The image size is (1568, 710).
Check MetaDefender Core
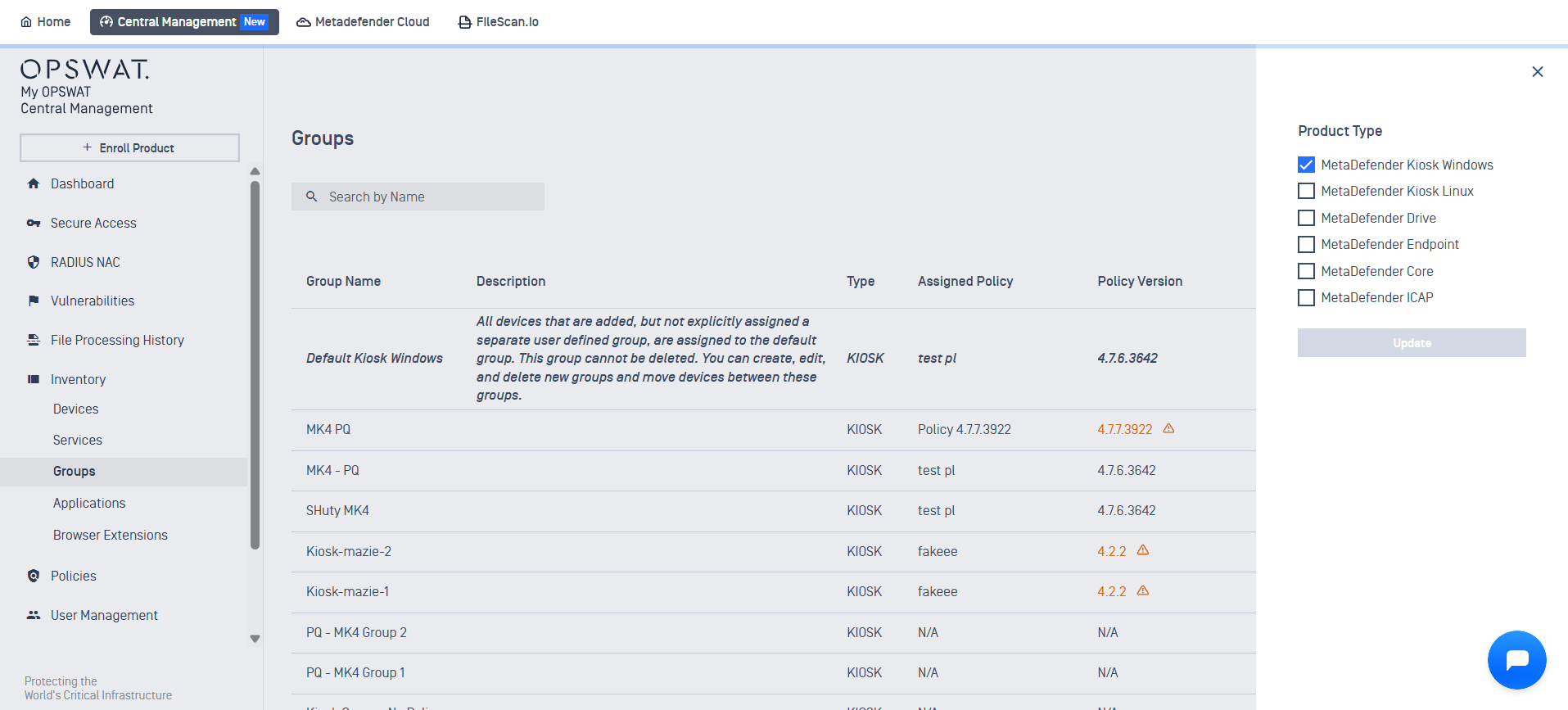(1307, 271)
